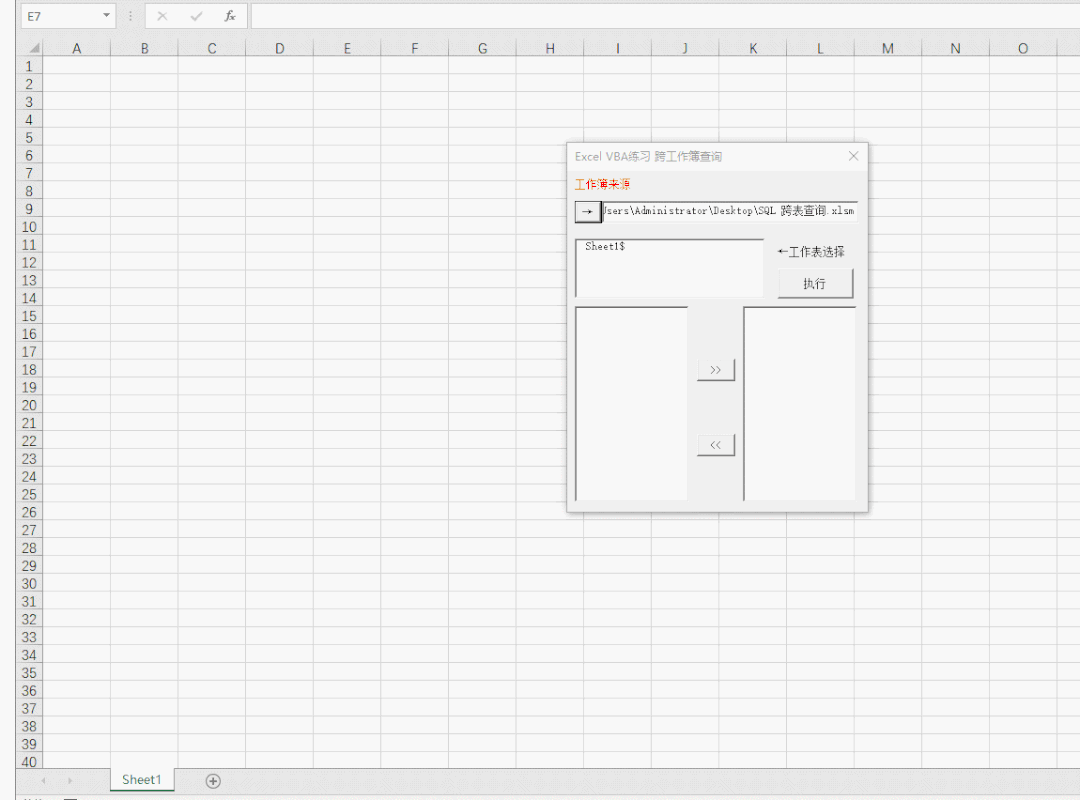1080x800 pixels.
Task: Click the 执行 button
Action: [x=815, y=283]
